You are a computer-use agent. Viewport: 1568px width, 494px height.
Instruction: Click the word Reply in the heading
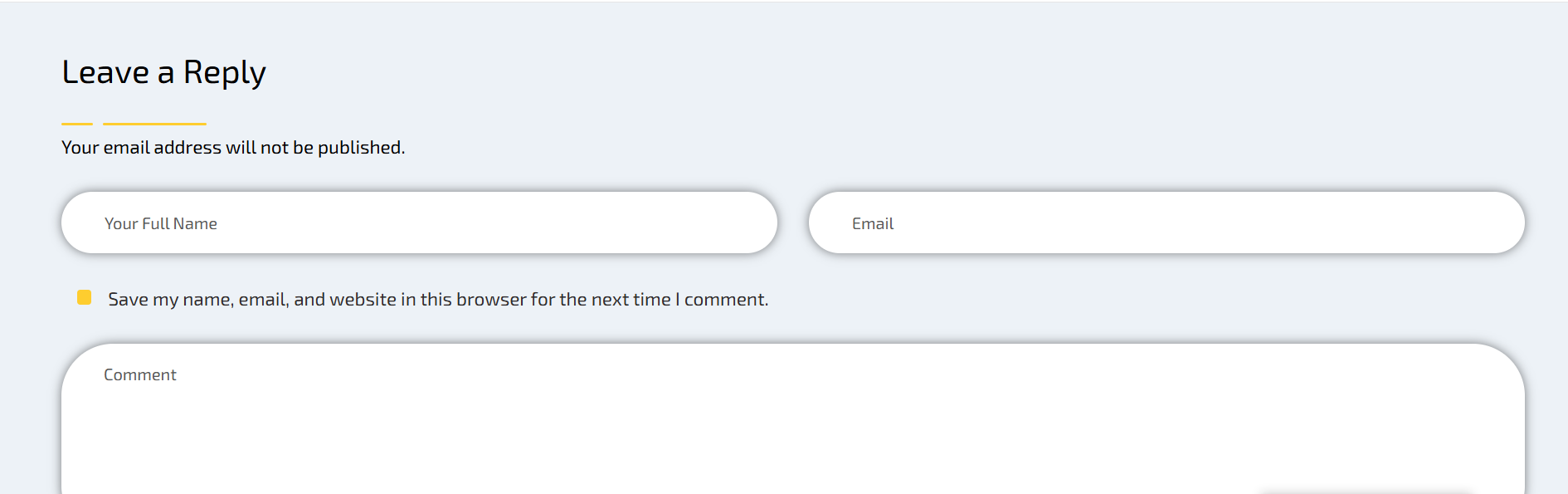tap(224, 72)
